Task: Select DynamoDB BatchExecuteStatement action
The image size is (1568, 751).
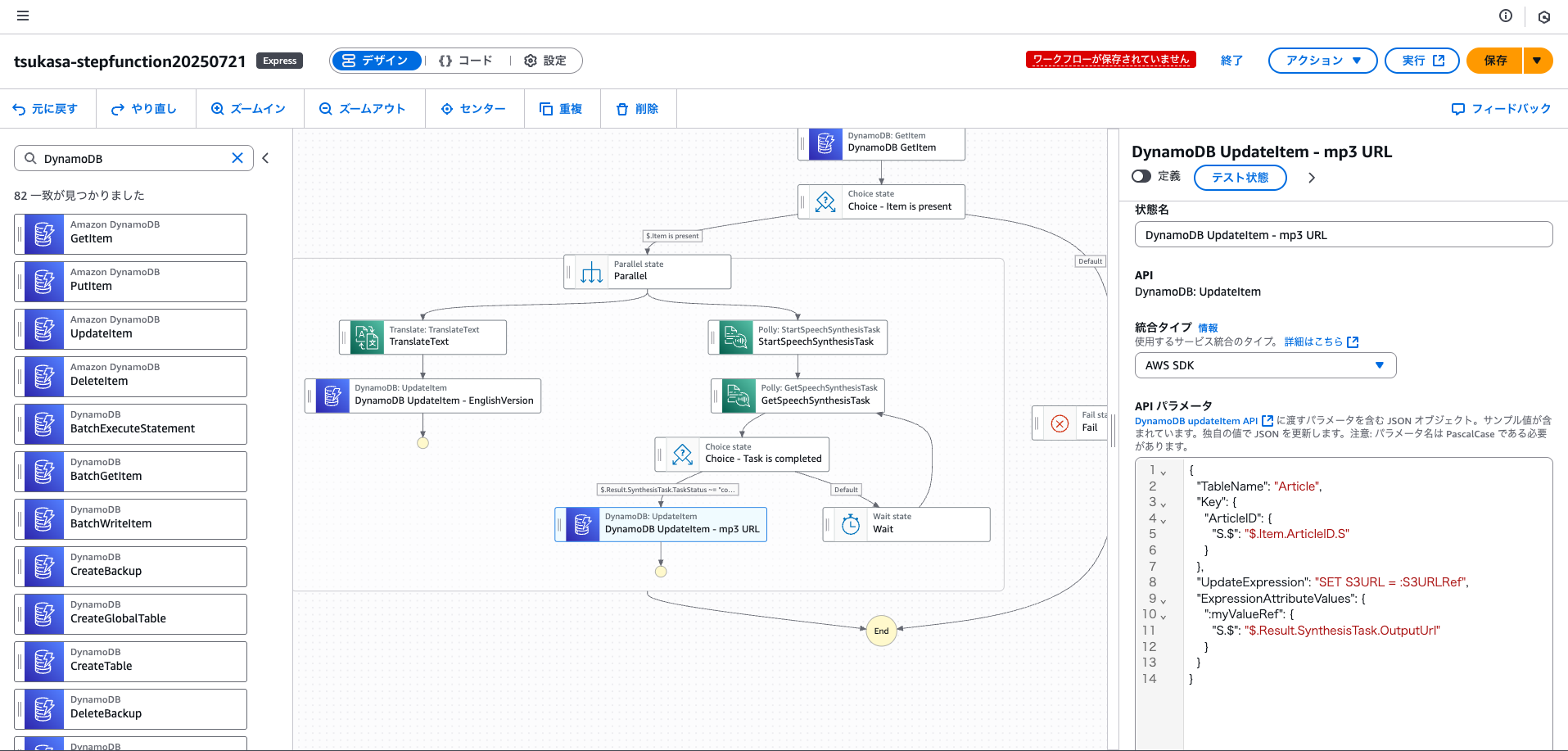Action: (131, 424)
